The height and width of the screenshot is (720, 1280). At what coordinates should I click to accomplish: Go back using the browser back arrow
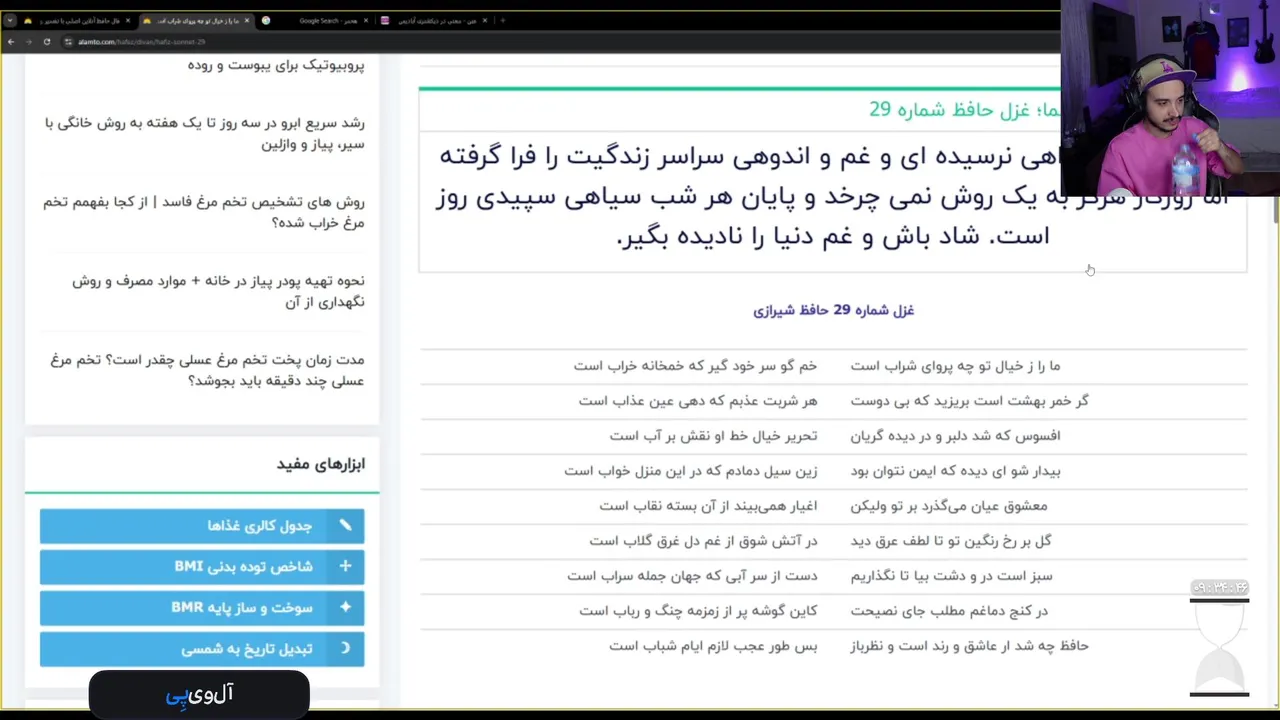11,42
